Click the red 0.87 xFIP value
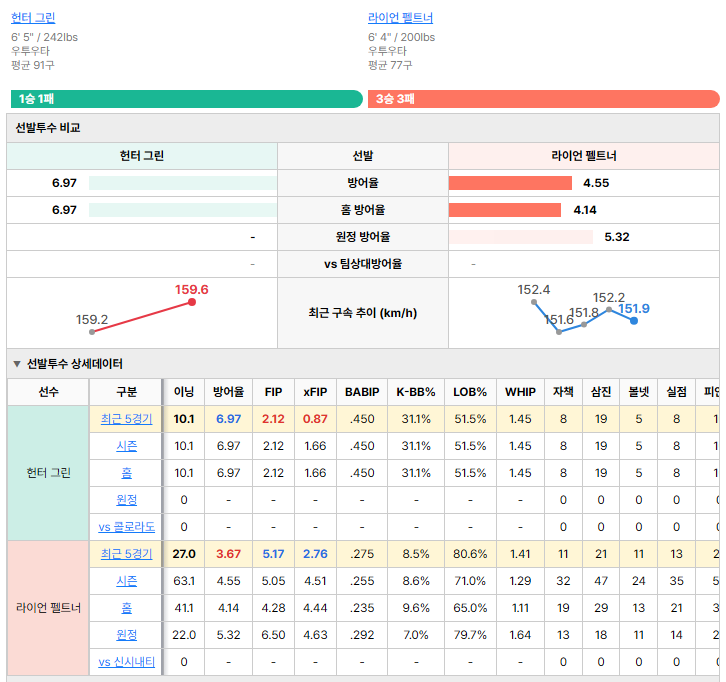726x682 pixels. [x=315, y=419]
